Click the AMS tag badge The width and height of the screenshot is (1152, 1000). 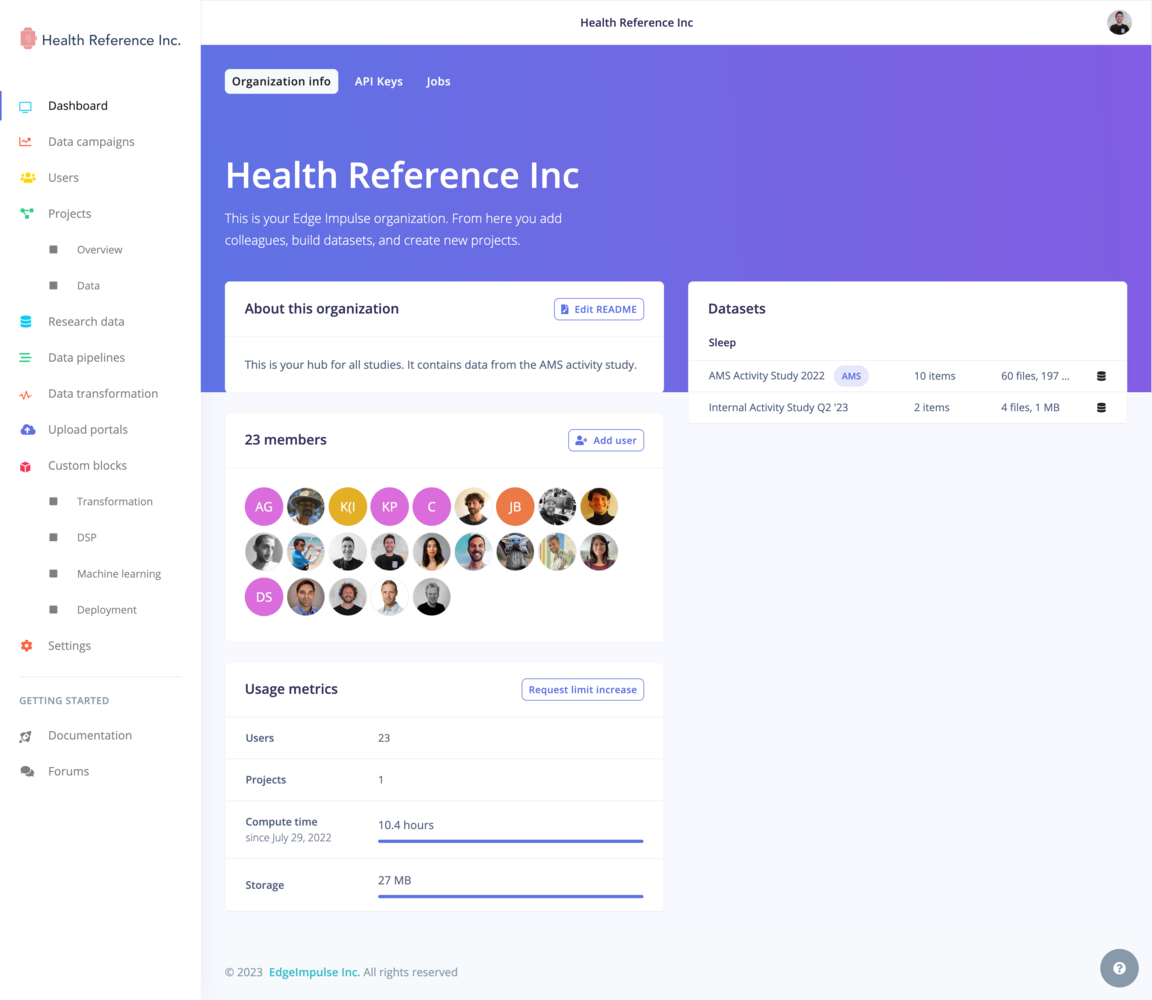[851, 376]
